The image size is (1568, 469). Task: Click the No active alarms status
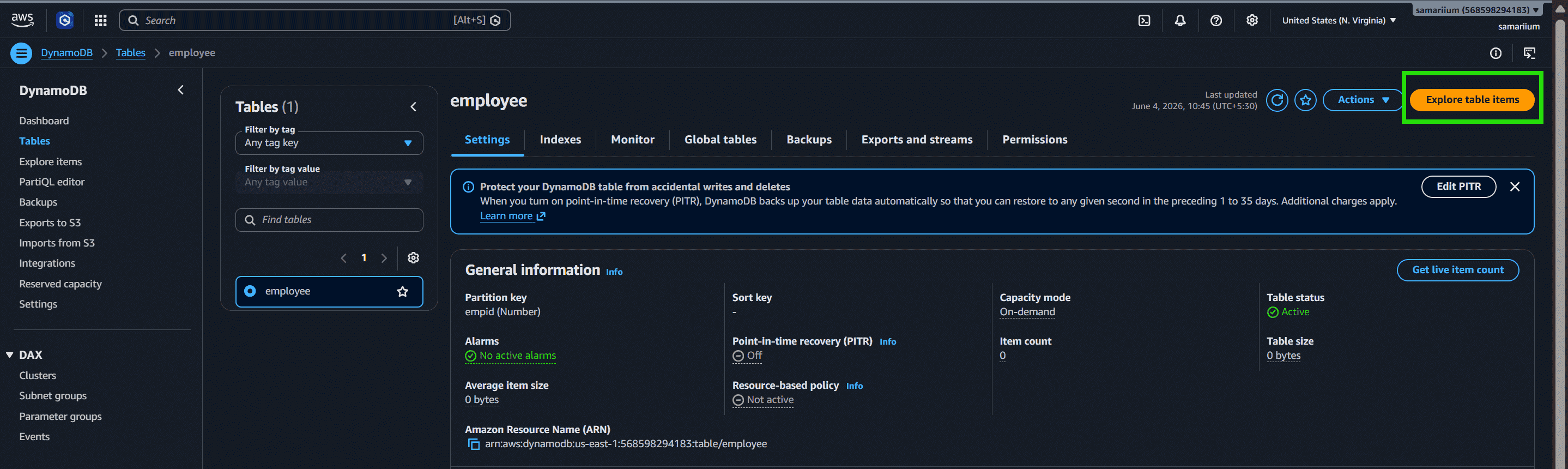511,356
